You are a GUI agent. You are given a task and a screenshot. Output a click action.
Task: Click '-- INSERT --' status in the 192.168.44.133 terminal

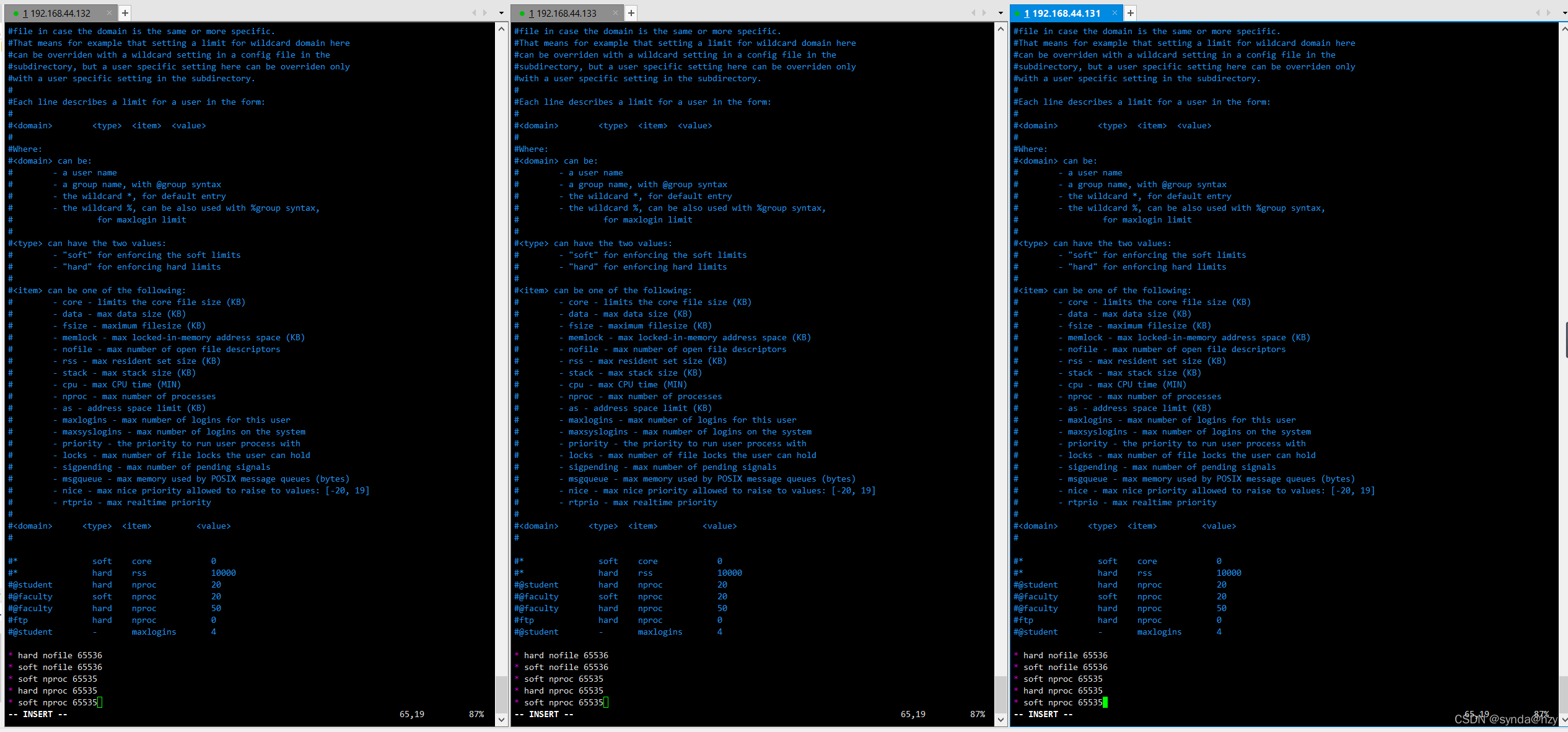tap(544, 714)
